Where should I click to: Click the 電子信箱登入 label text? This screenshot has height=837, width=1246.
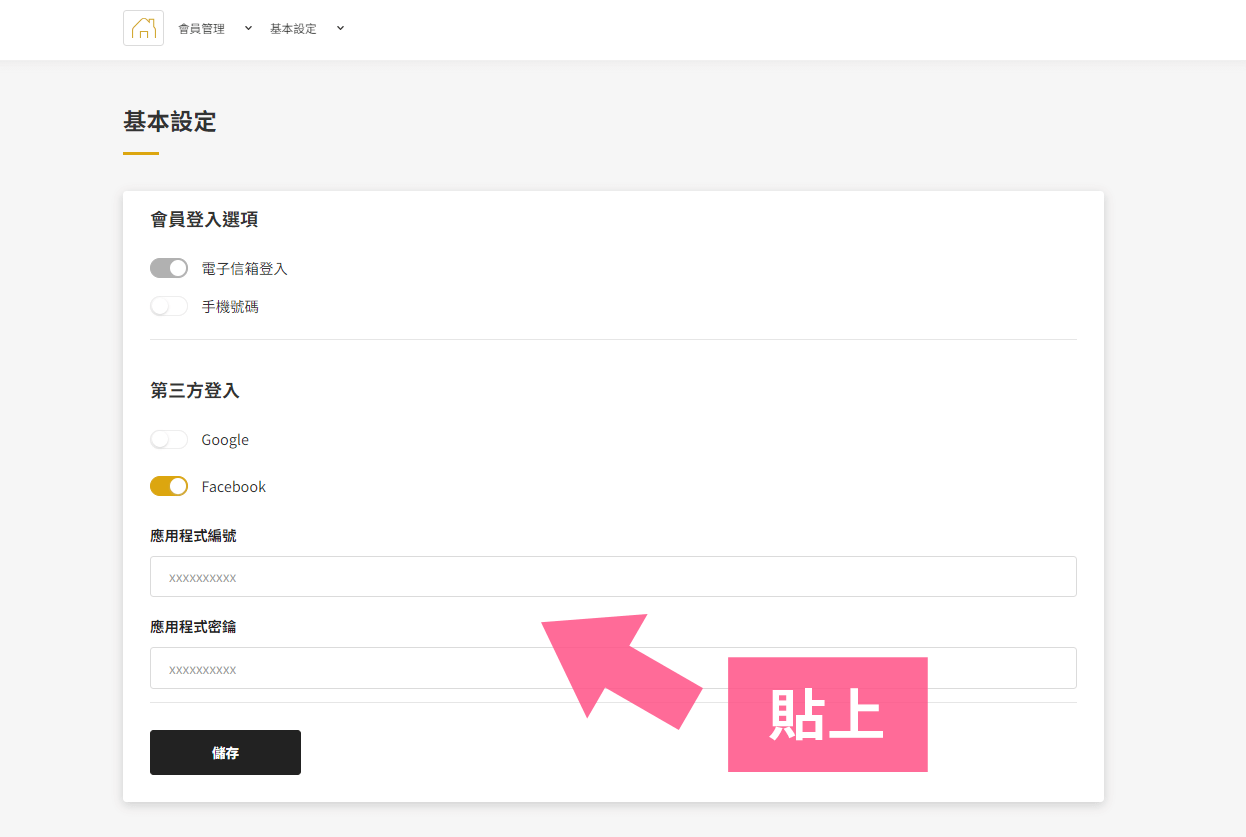[x=244, y=268]
